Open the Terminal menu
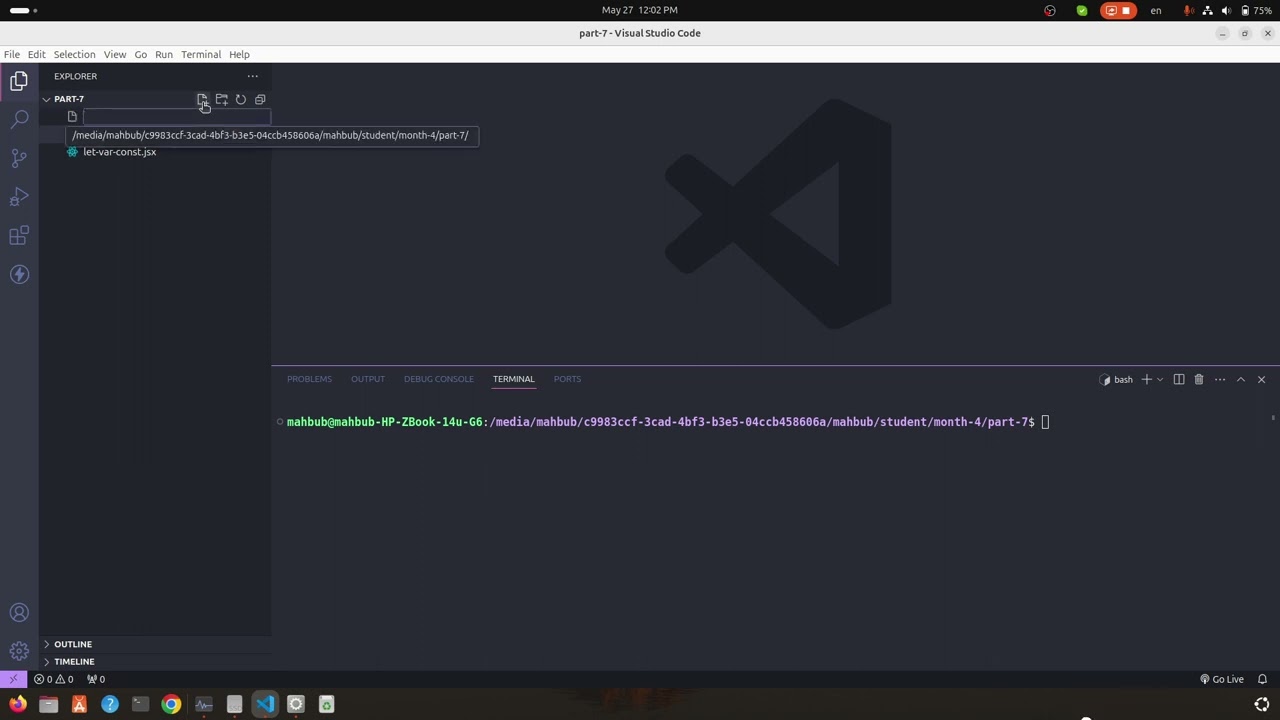This screenshot has height=720, width=1280. [201, 54]
